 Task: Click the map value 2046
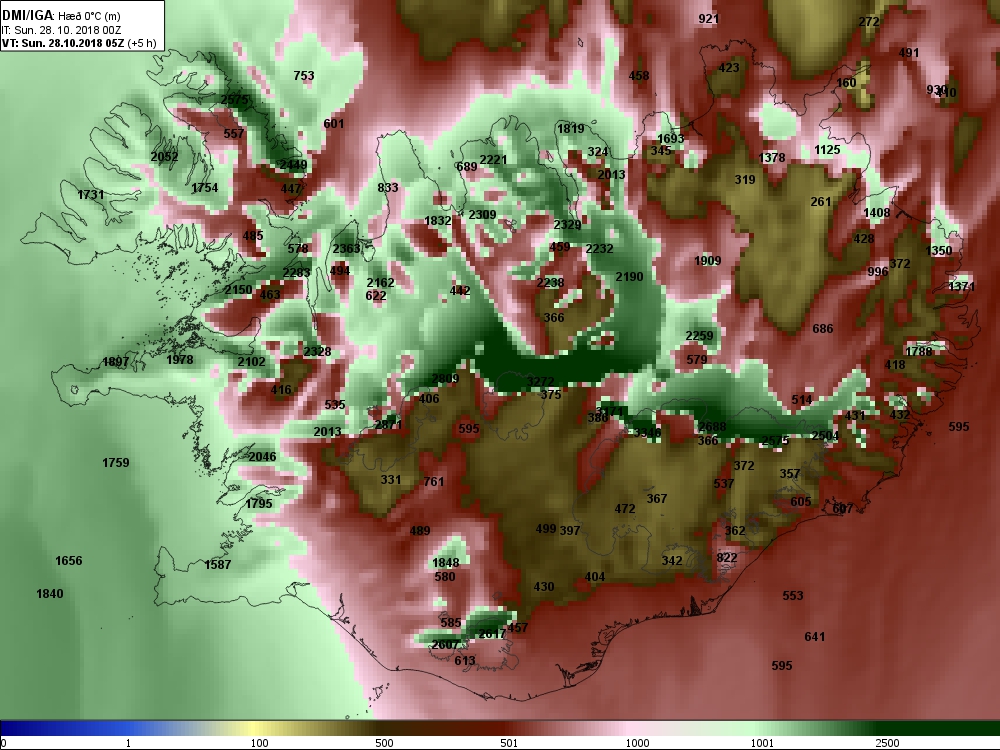262,457
